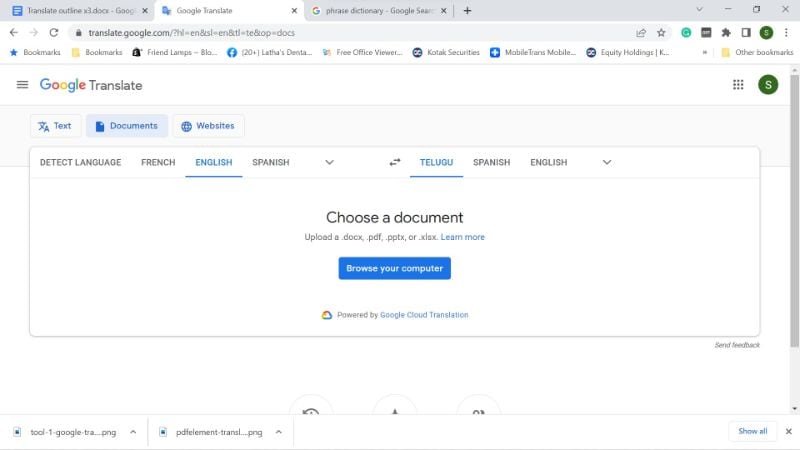Open the Google Translate main menu

(22, 85)
